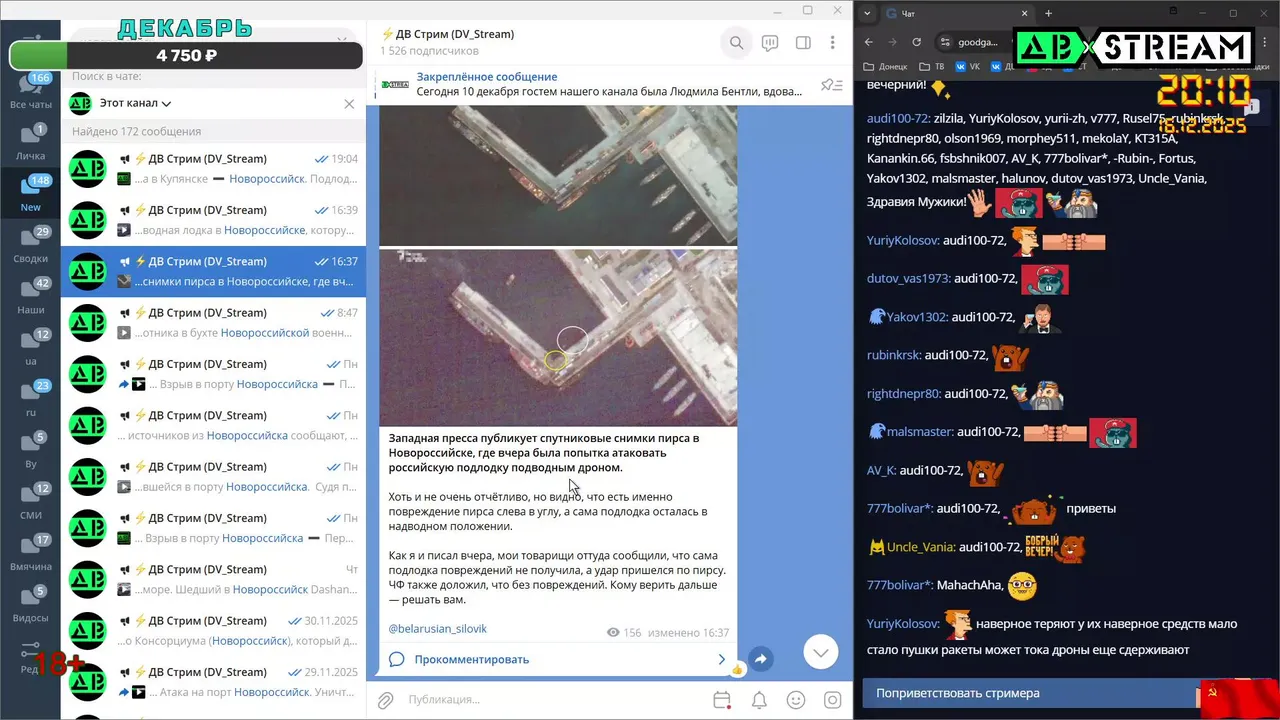Open the 19:04 Купянск search result
The width and height of the screenshot is (1280, 720).
point(213,169)
